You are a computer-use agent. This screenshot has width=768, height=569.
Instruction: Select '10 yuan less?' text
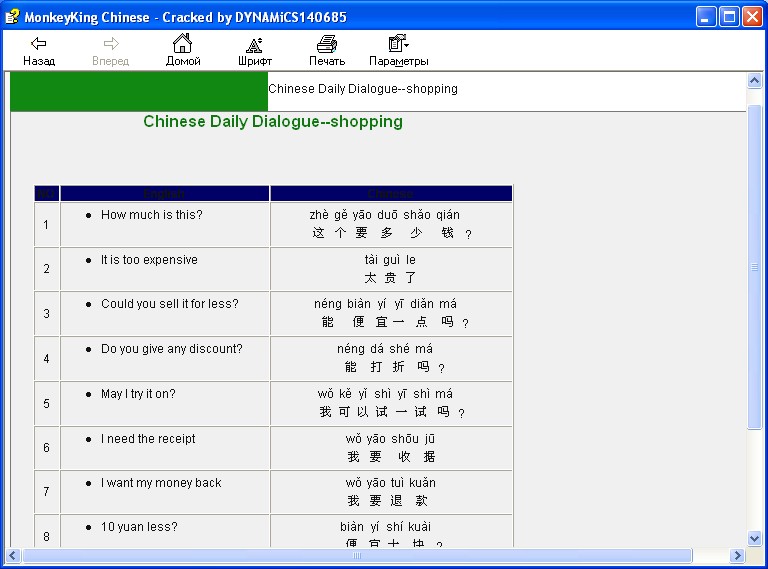(139, 527)
